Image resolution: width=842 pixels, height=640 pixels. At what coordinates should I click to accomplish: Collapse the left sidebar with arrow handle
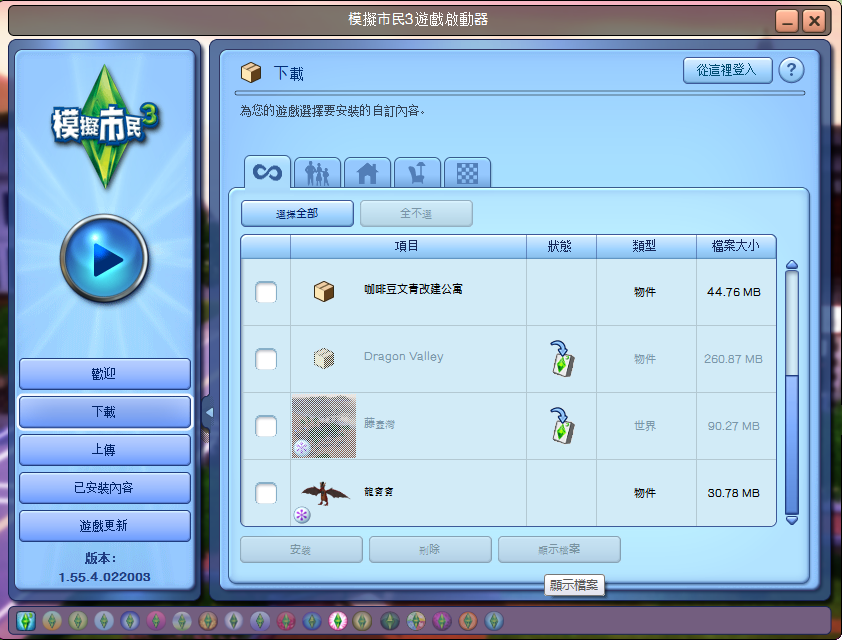(209, 412)
